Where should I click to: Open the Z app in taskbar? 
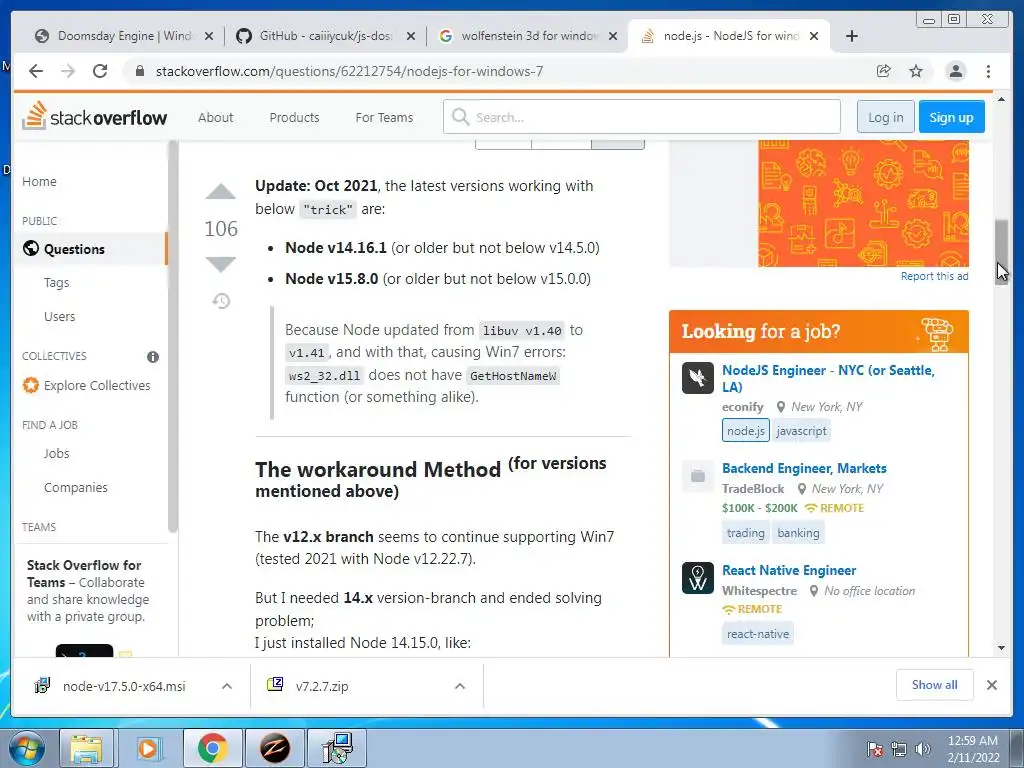coord(275,748)
